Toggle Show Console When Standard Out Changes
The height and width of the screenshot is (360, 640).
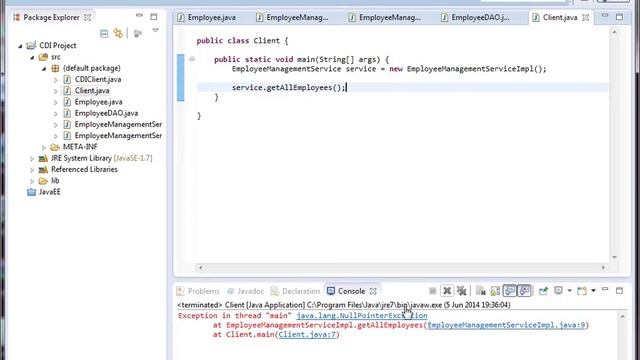[510, 291]
